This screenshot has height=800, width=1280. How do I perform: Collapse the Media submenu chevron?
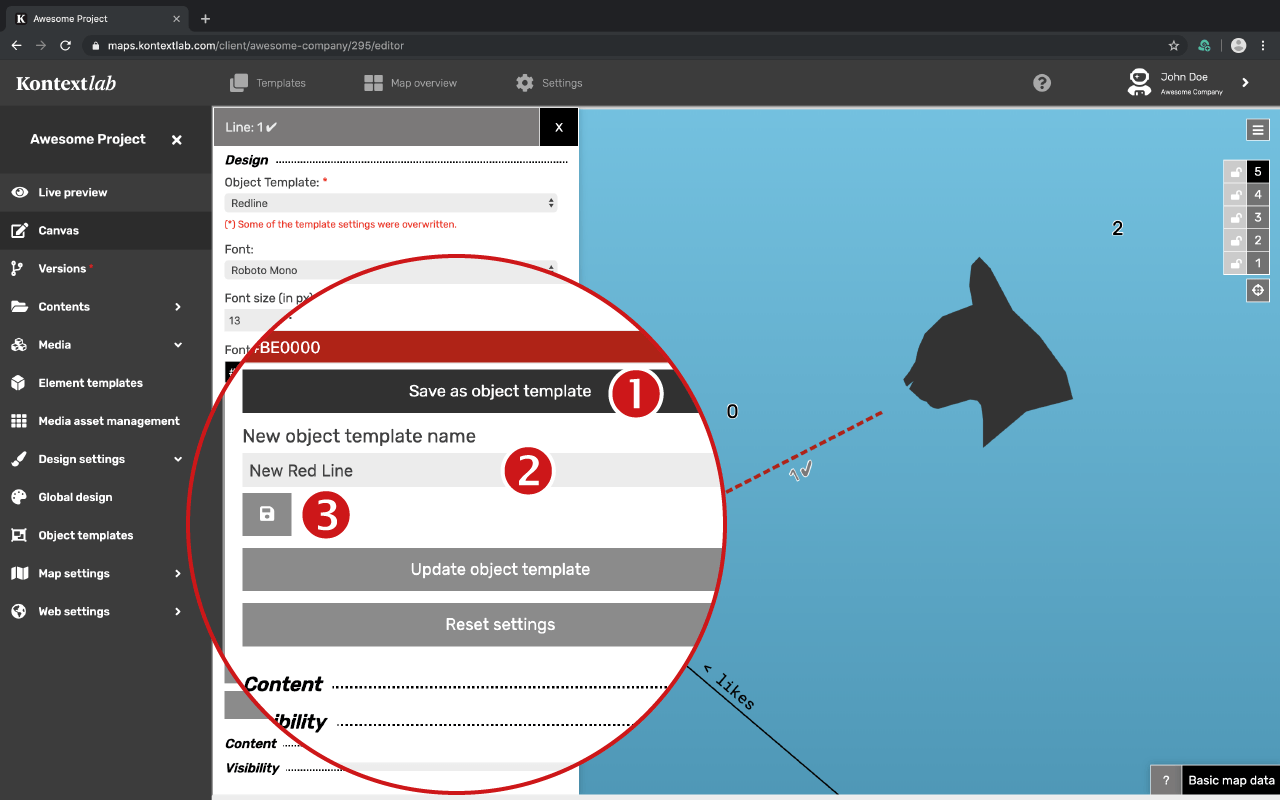pos(178,345)
